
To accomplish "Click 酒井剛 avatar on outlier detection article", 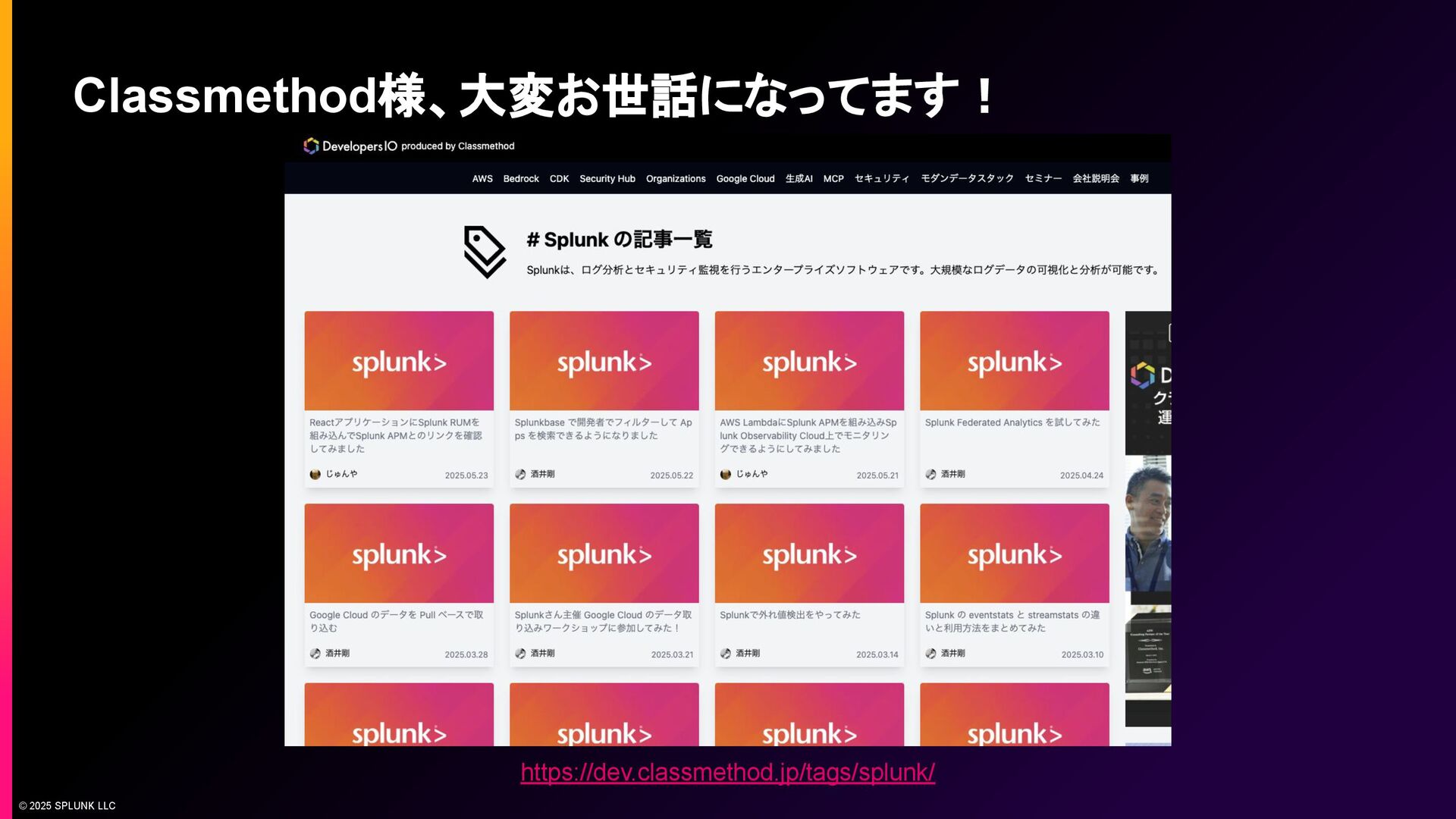I will click(726, 653).
